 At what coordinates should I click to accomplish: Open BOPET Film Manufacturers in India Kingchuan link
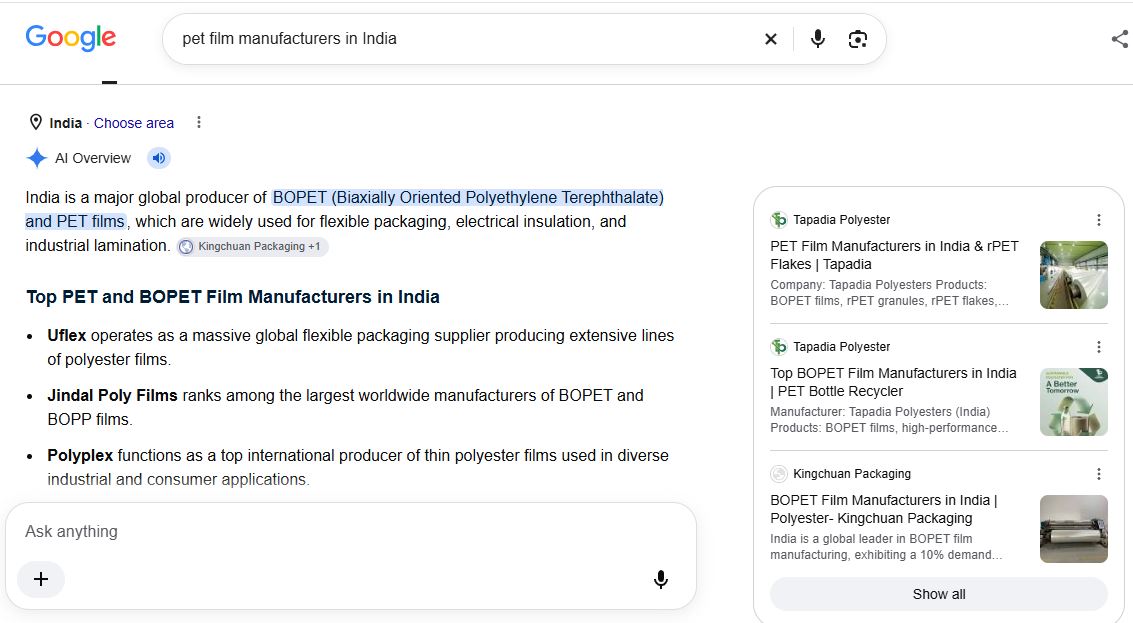(884, 509)
